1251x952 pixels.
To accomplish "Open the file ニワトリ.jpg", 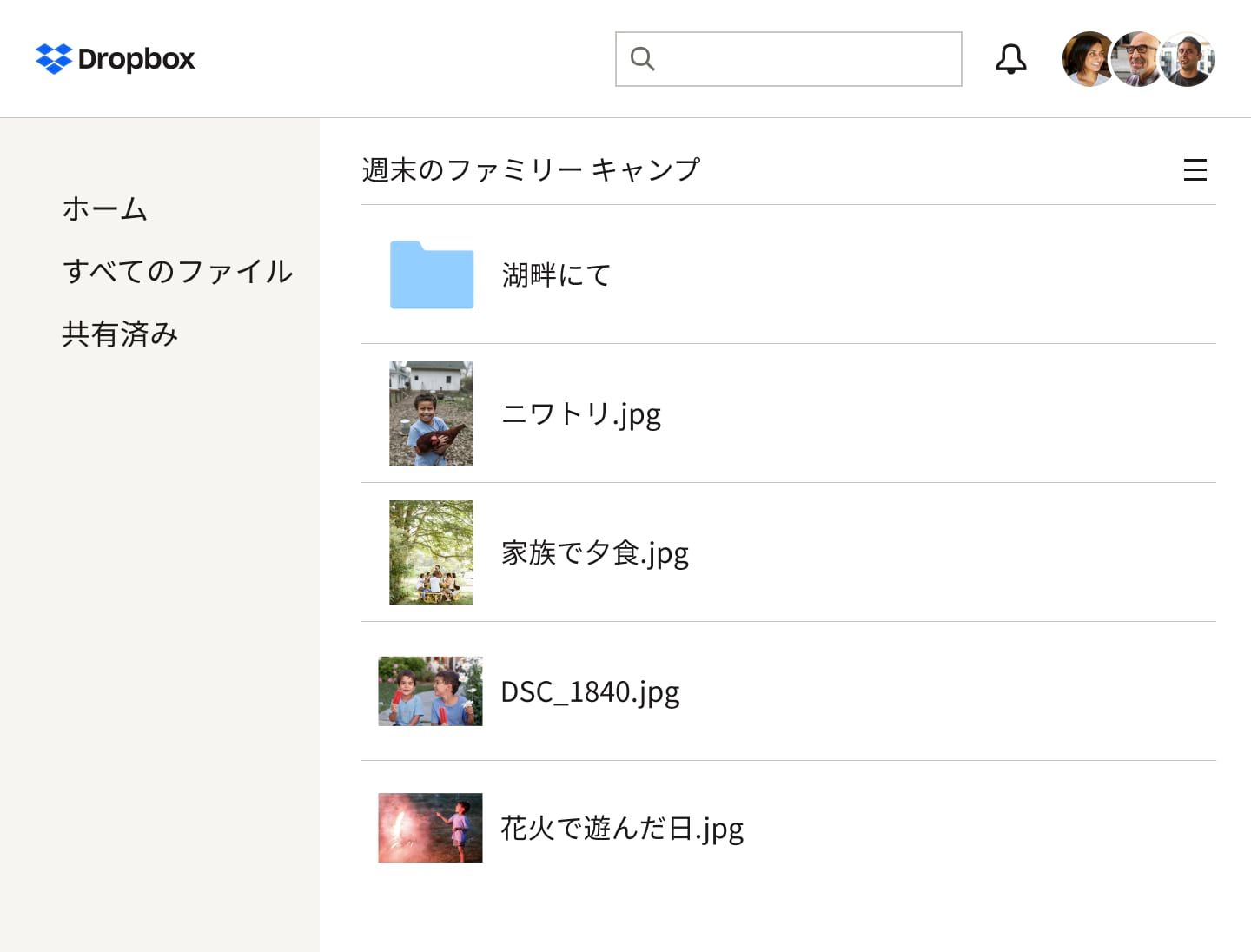I will (x=582, y=414).
